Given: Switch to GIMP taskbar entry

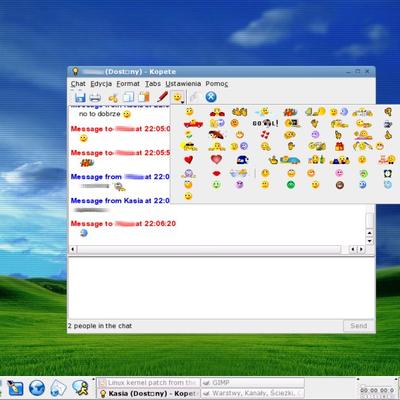Looking at the screenshot, I should click(x=253, y=383).
